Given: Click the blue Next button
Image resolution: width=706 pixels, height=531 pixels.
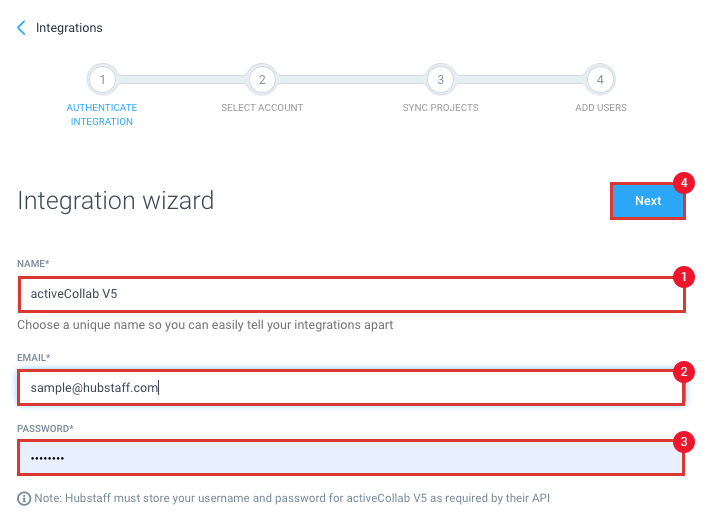Looking at the screenshot, I should click(647, 201).
